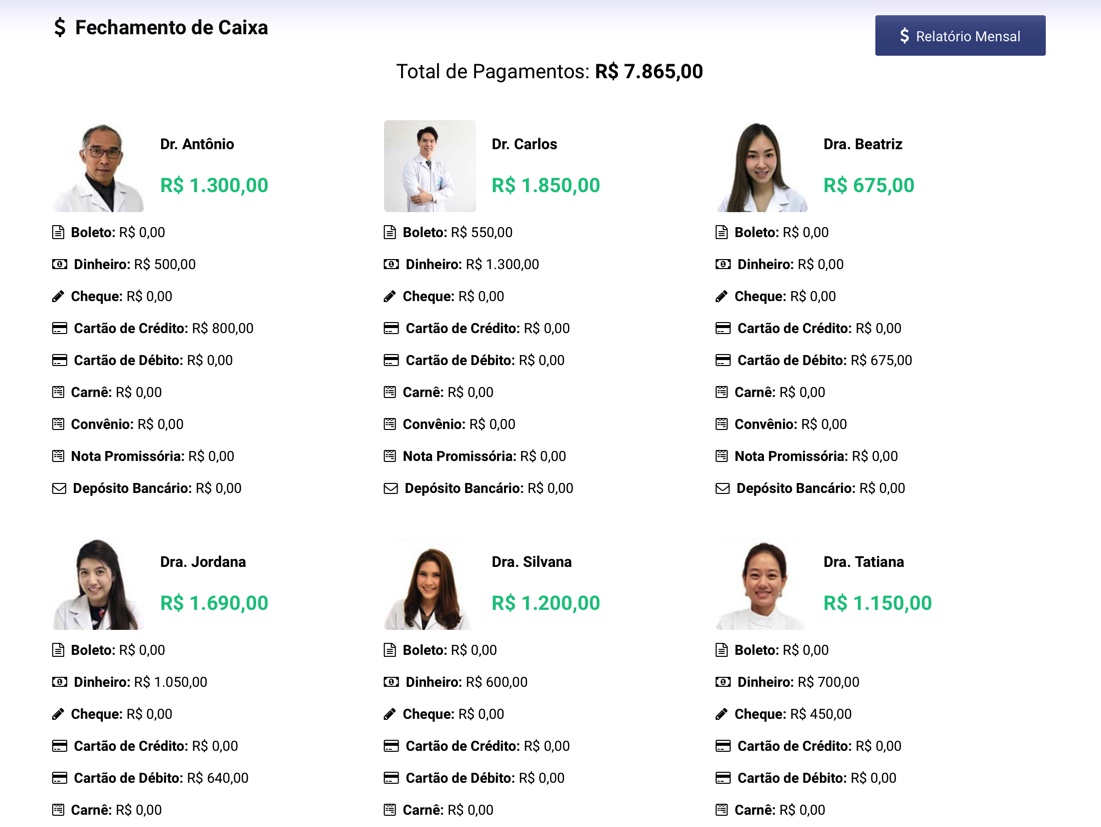Viewport: 1101px width, 827px height.
Task: Click Dra. Beatriz's Cheque pencil icon
Action: [x=721, y=296]
